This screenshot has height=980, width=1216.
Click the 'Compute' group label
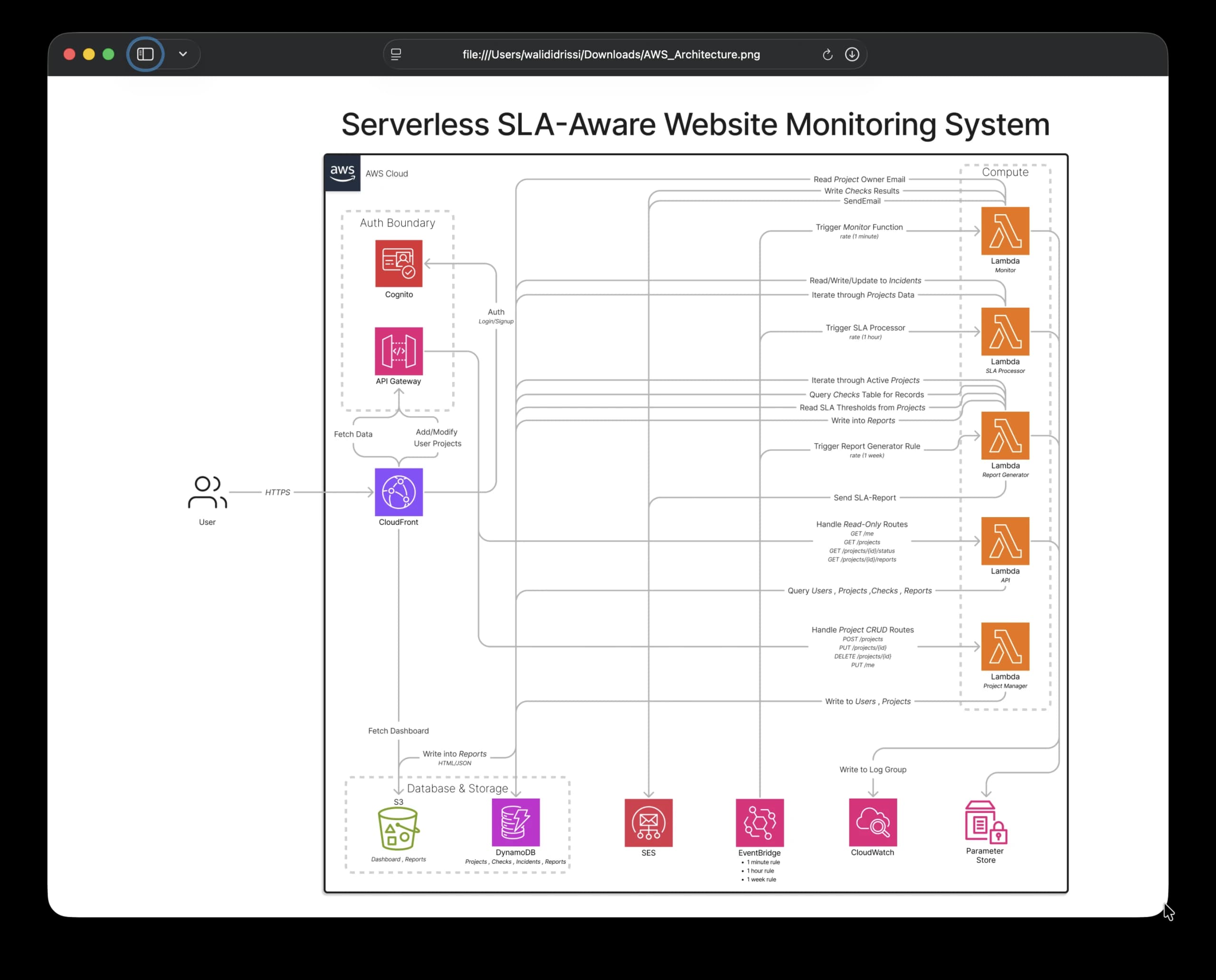[1005, 172]
